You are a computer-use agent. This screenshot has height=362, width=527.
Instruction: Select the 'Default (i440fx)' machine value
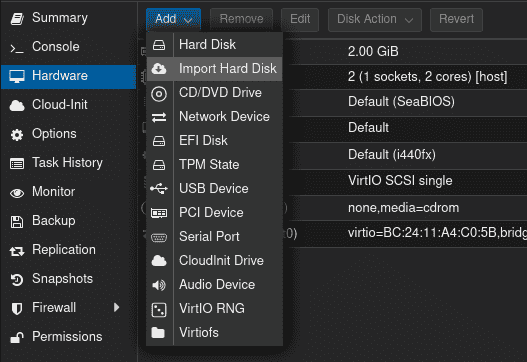[x=392, y=155]
